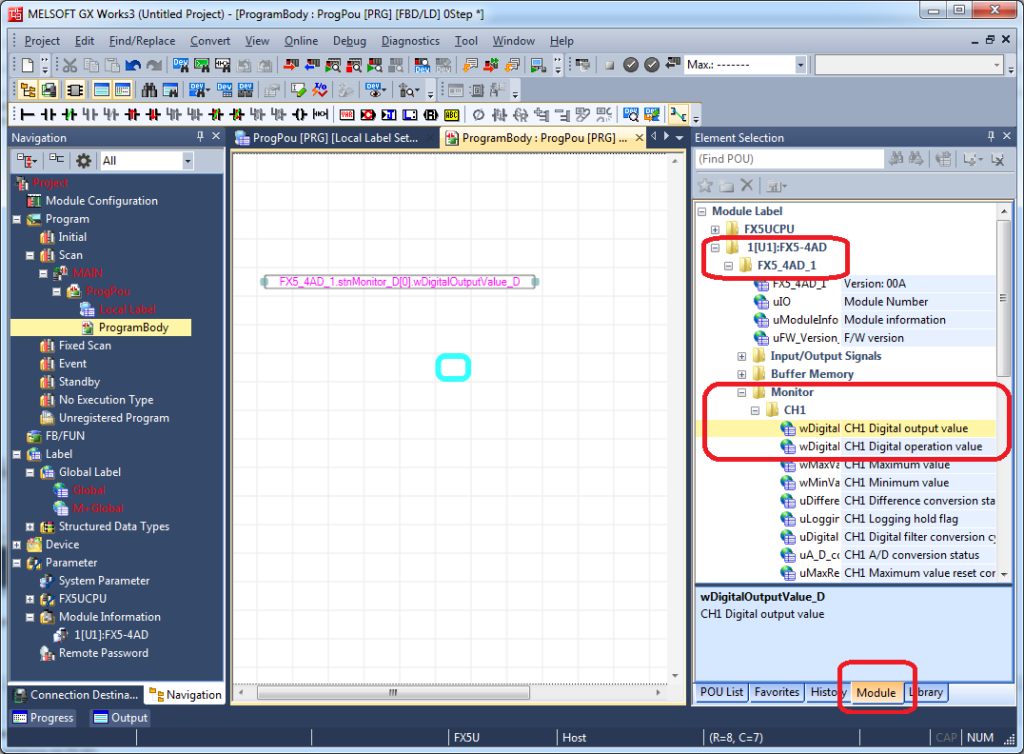Toggle pin on Navigation panel
This screenshot has width=1024, height=754.
click(200, 137)
